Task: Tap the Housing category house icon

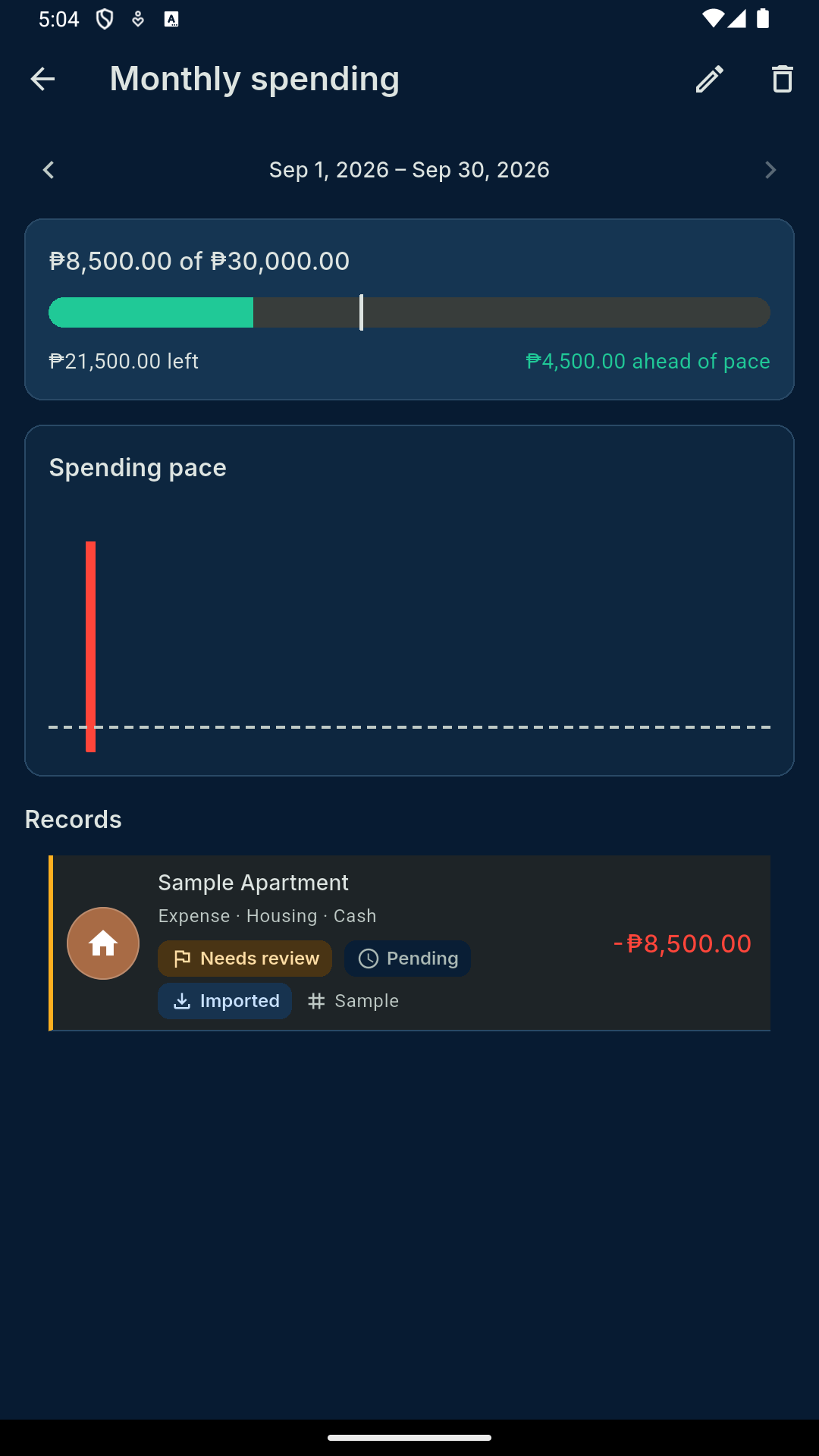Action: pos(103,943)
